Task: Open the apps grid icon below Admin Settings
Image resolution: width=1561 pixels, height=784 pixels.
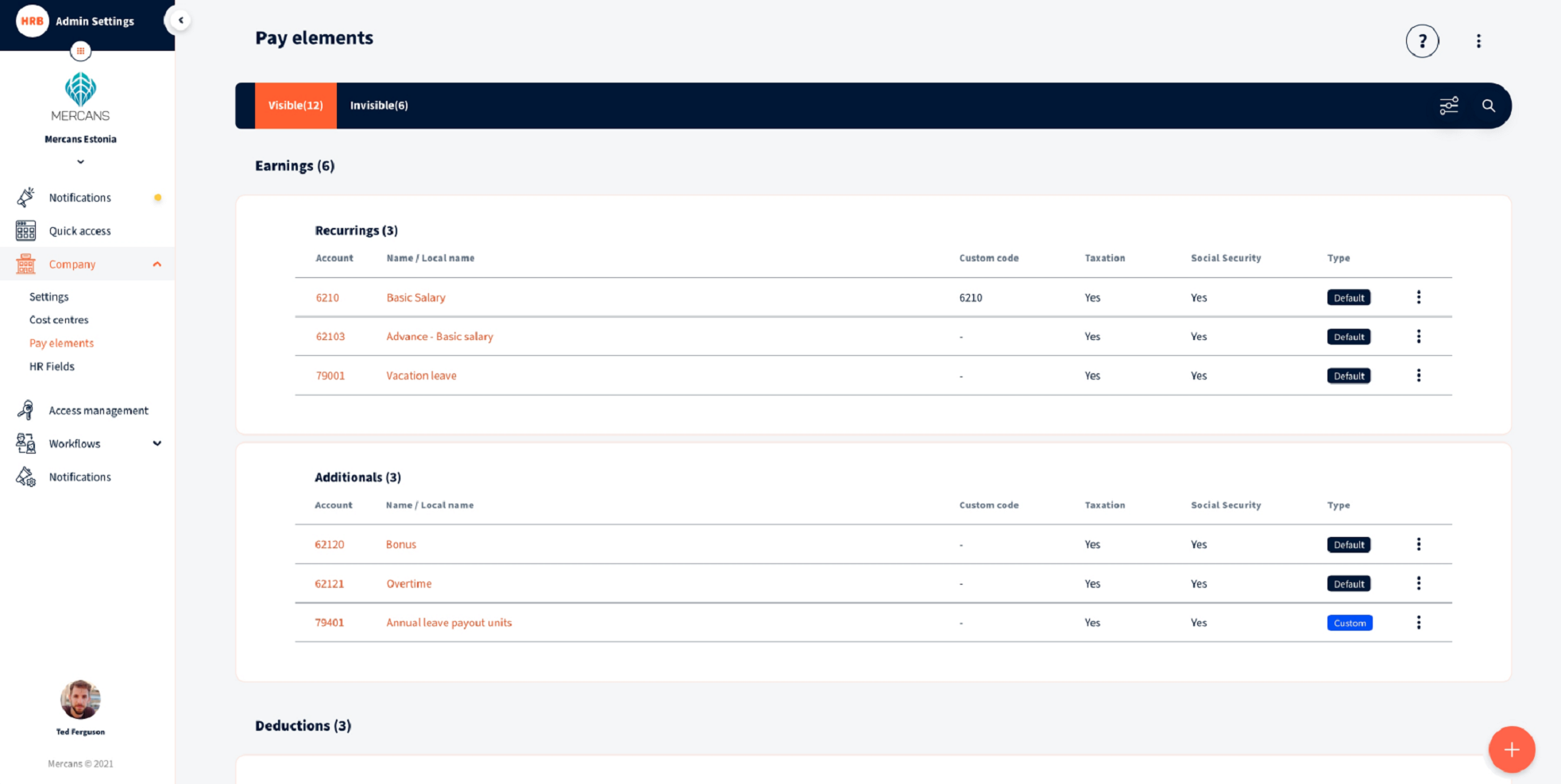Action: click(x=80, y=50)
